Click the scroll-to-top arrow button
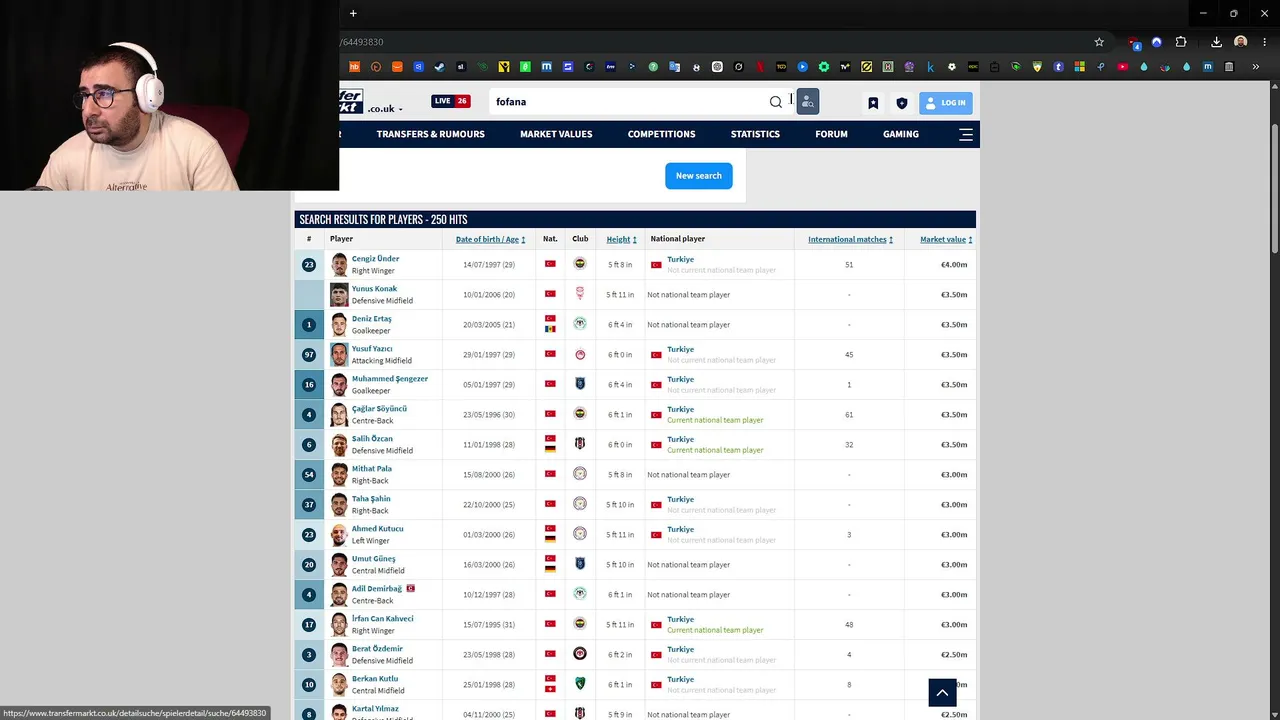The width and height of the screenshot is (1280, 720). pyautogui.click(x=942, y=692)
